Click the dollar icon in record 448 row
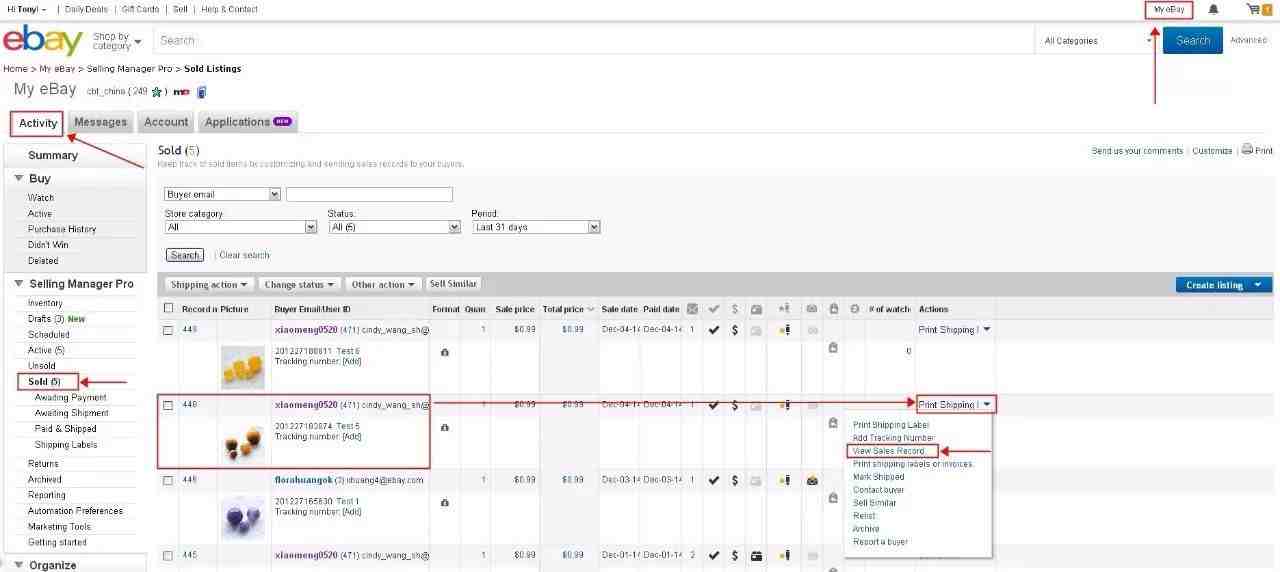 click(x=735, y=330)
